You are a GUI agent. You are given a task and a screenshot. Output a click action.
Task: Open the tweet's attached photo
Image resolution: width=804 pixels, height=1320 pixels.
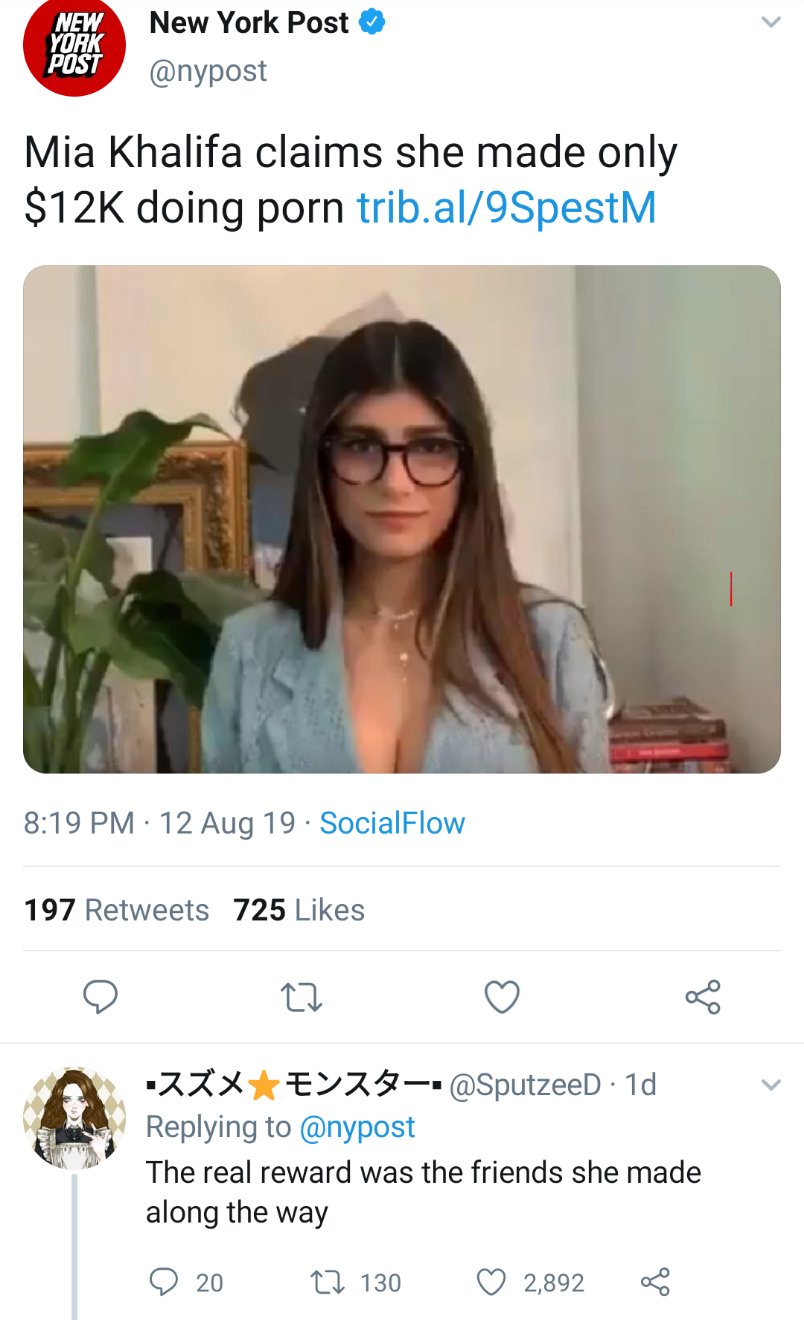click(x=401, y=519)
